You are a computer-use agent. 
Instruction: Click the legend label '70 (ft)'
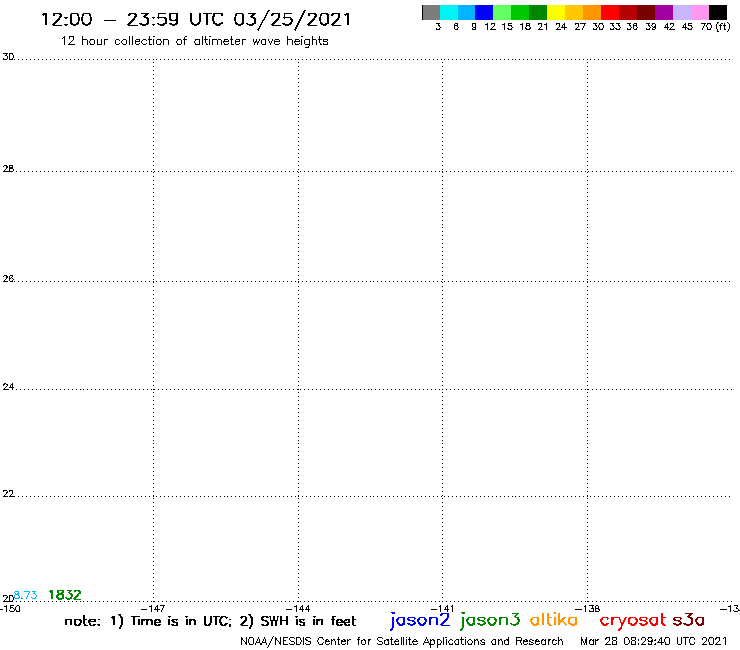[x=715, y=27]
